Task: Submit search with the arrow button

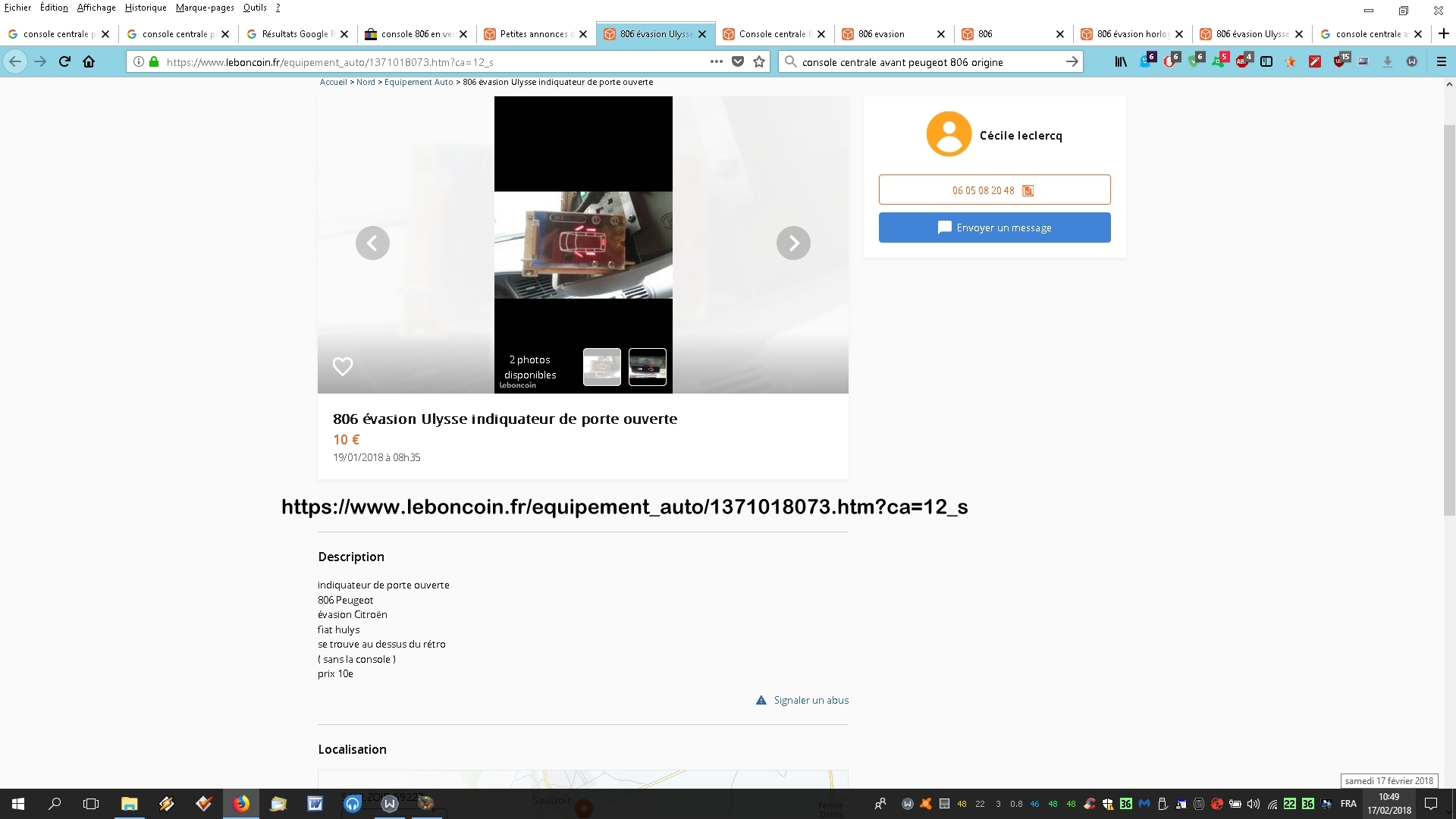Action: point(1072,62)
